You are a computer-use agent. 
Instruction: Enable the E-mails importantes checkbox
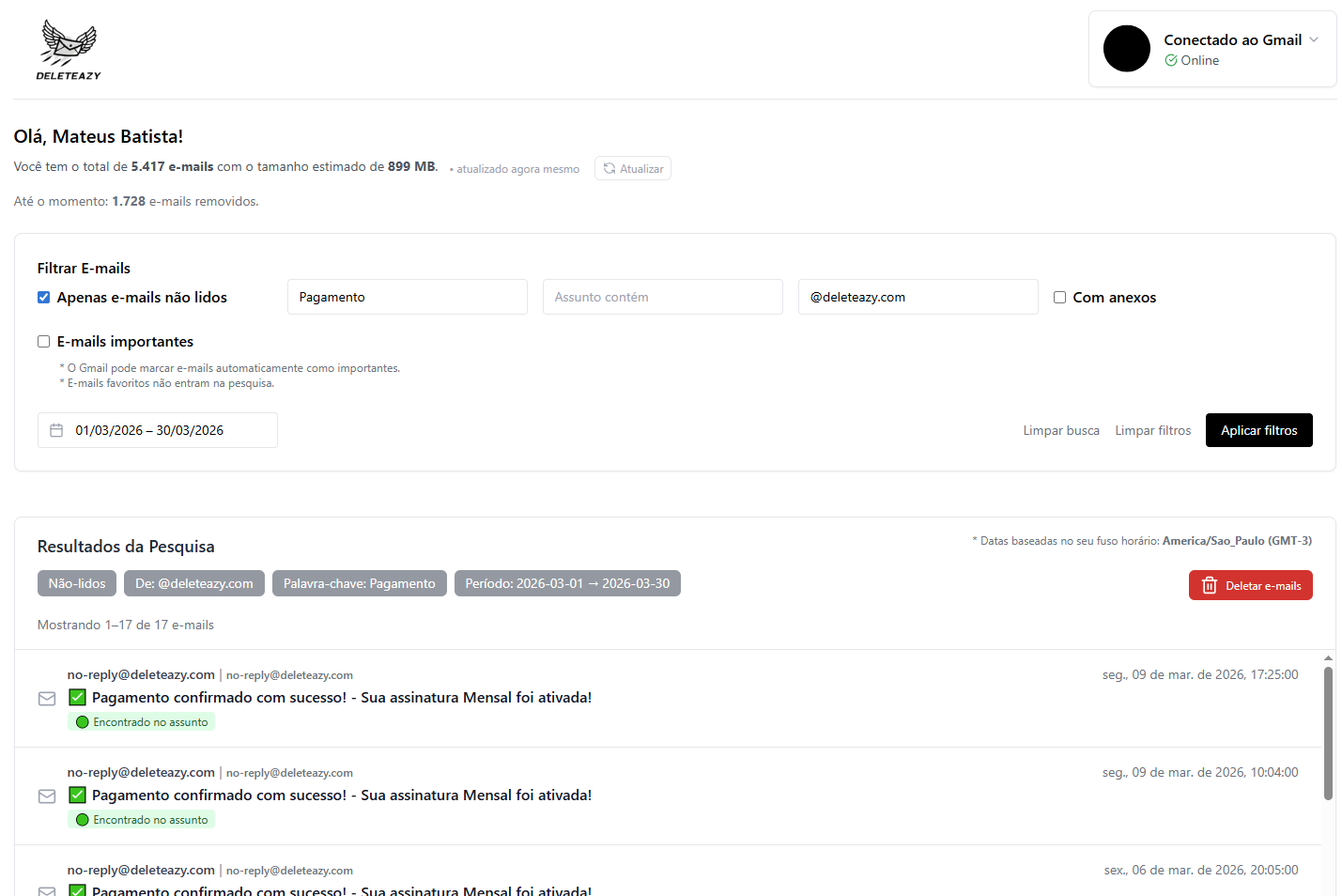pyautogui.click(x=43, y=341)
